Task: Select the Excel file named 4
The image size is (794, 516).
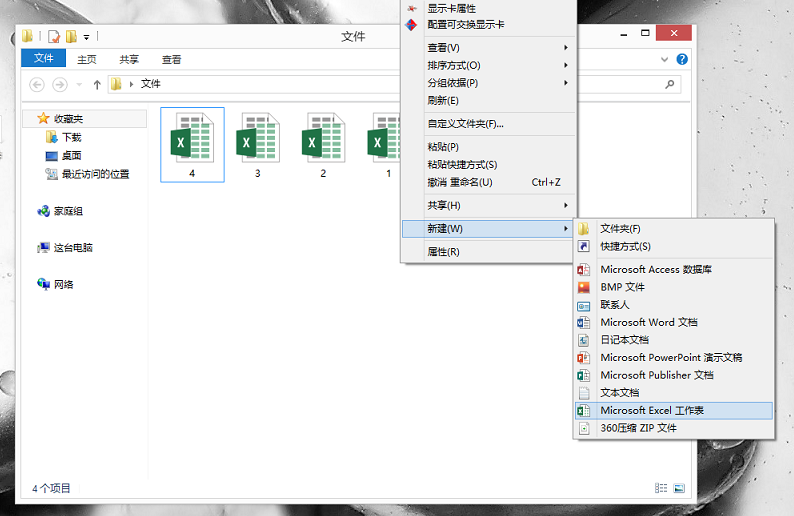Action: (x=192, y=145)
